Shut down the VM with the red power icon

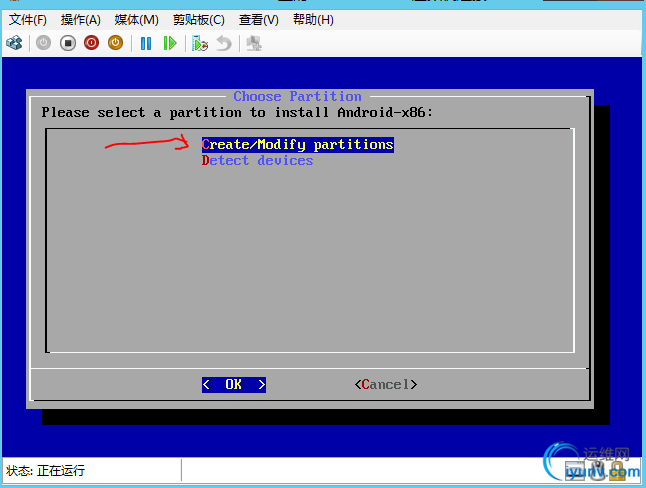(x=91, y=43)
